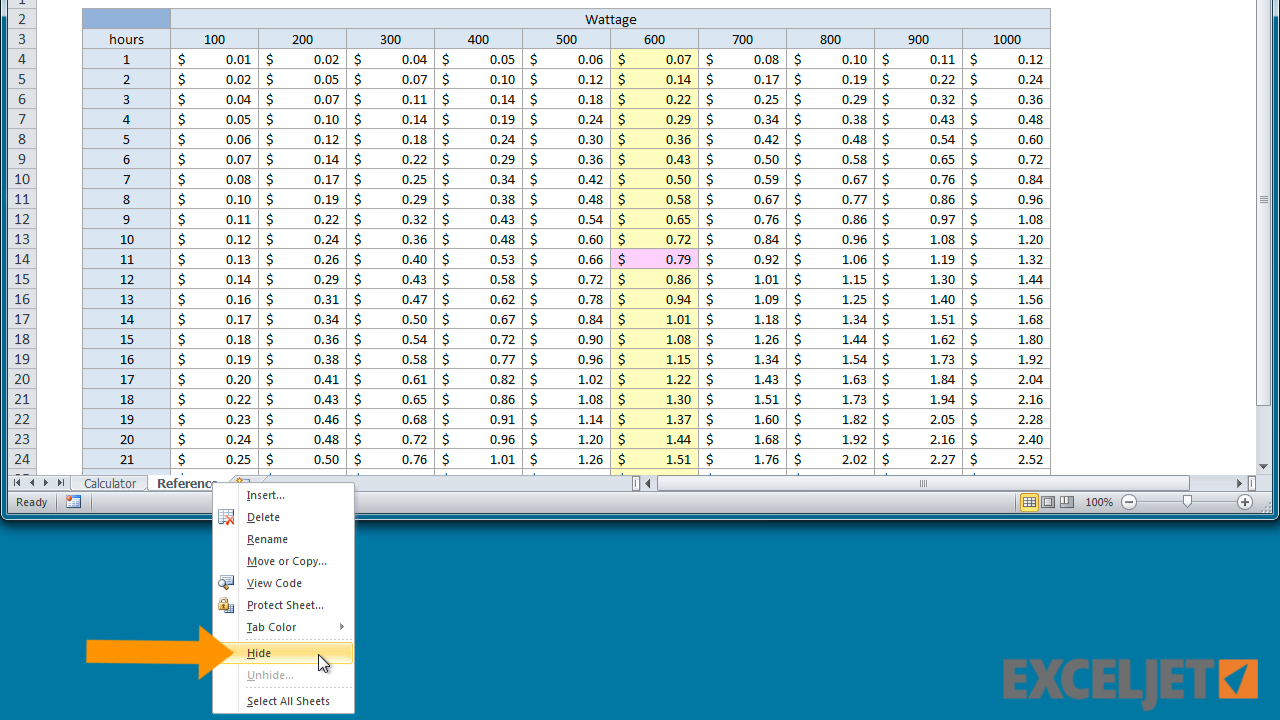Expand the Tab Color submenu

[x=284, y=627]
